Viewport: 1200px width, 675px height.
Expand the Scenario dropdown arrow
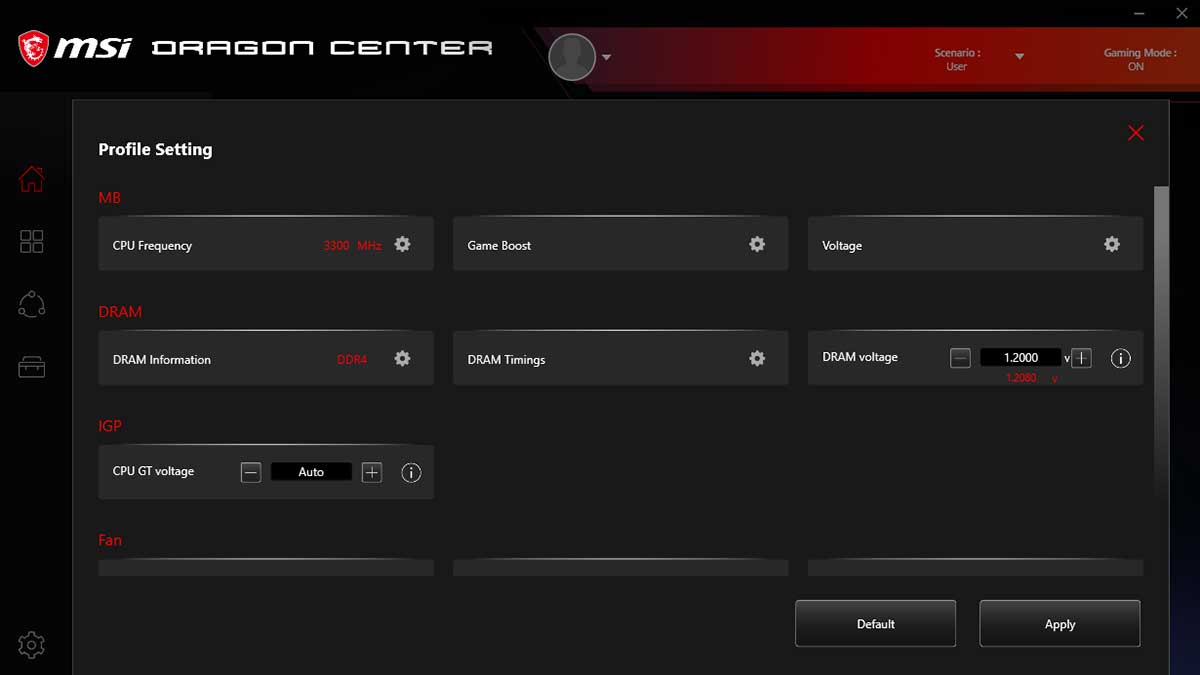[1019, 57]
